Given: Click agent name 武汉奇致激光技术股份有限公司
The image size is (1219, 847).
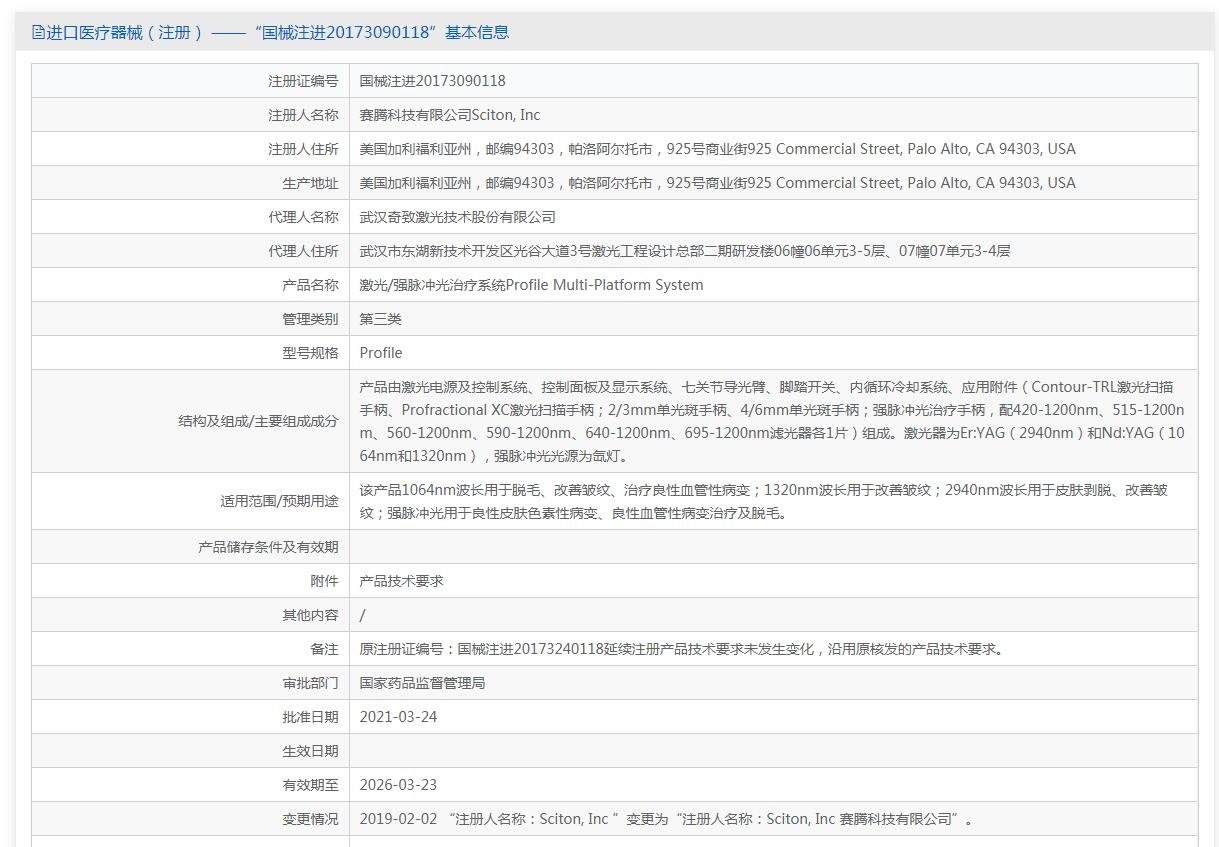Looking at the screenshot, I should 457,217.
